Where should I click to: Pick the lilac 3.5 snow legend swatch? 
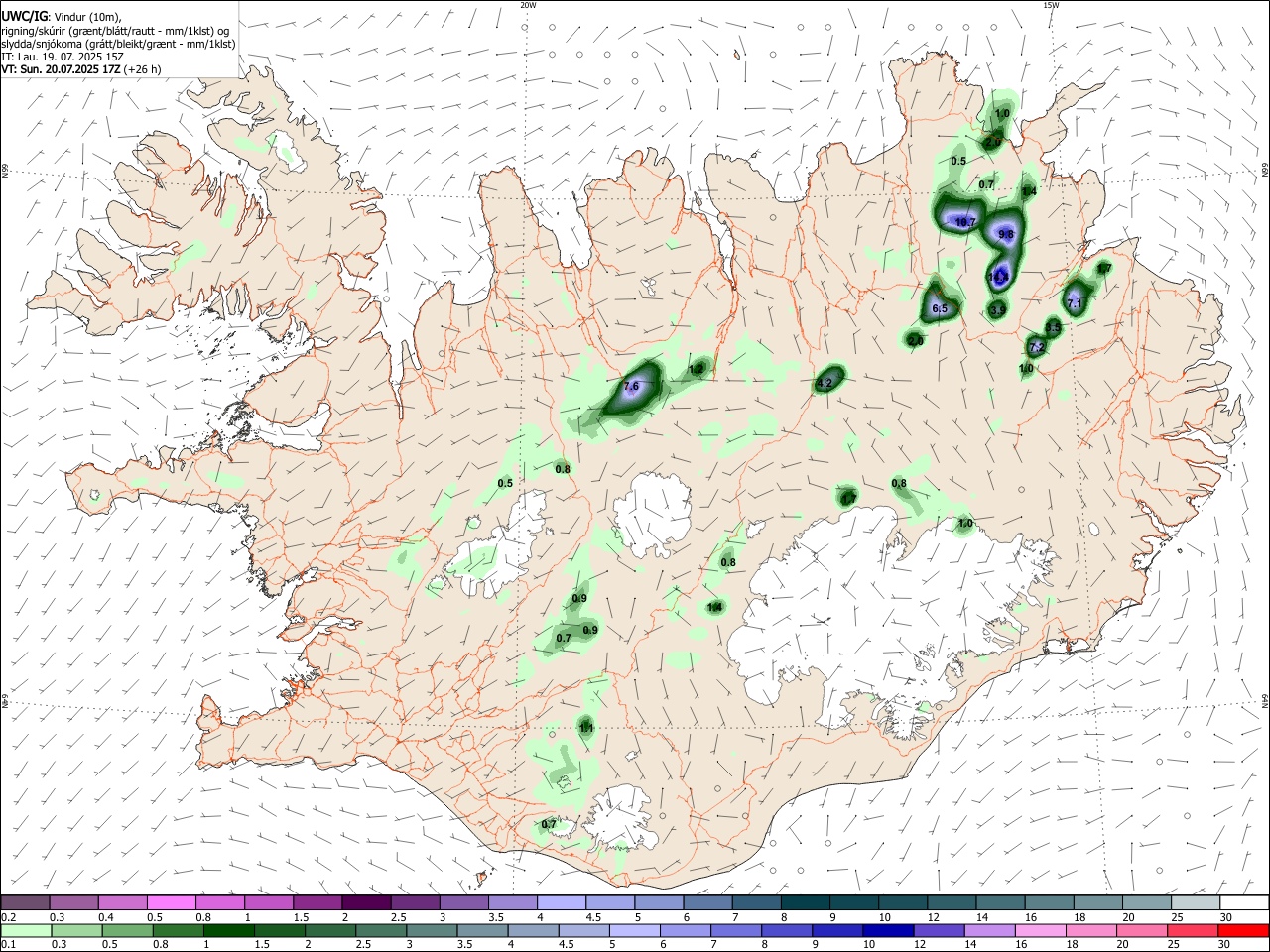coord(512,903)
